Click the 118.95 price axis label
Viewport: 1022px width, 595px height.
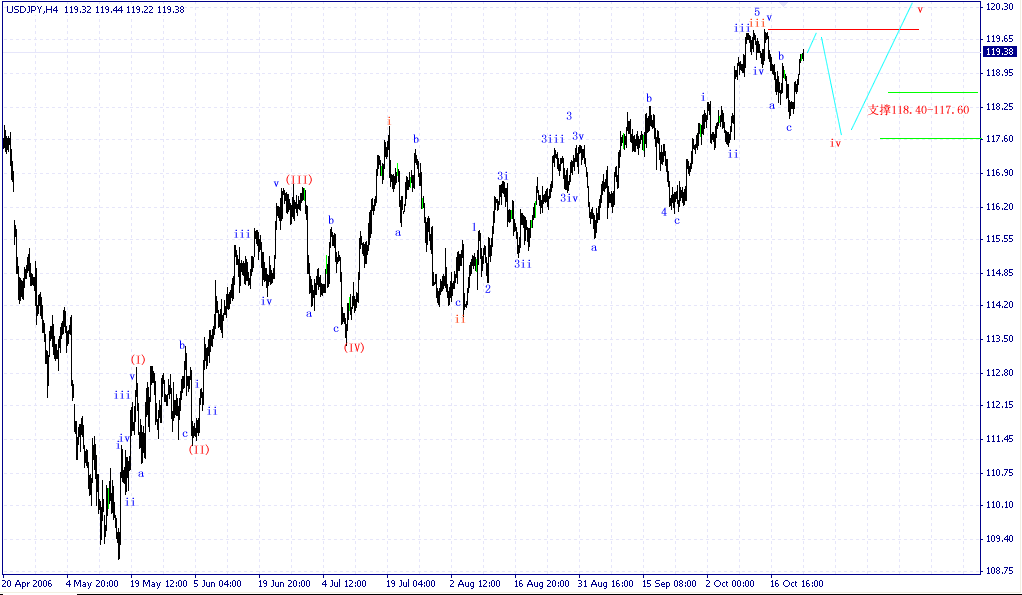1000,72
